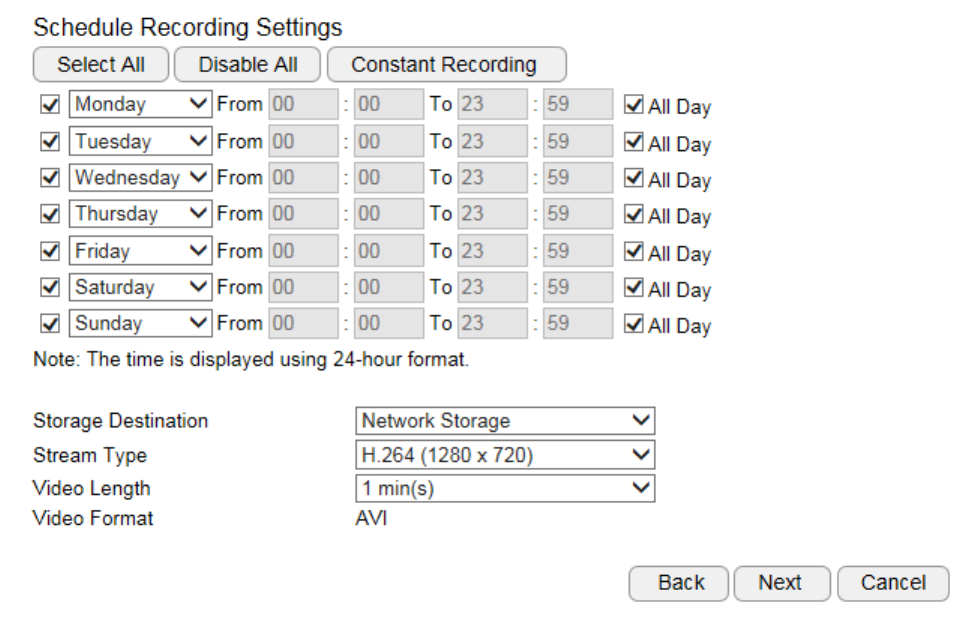Open the Saturday day selector
This screenshot has height=644, width=968.
[141, 288]
